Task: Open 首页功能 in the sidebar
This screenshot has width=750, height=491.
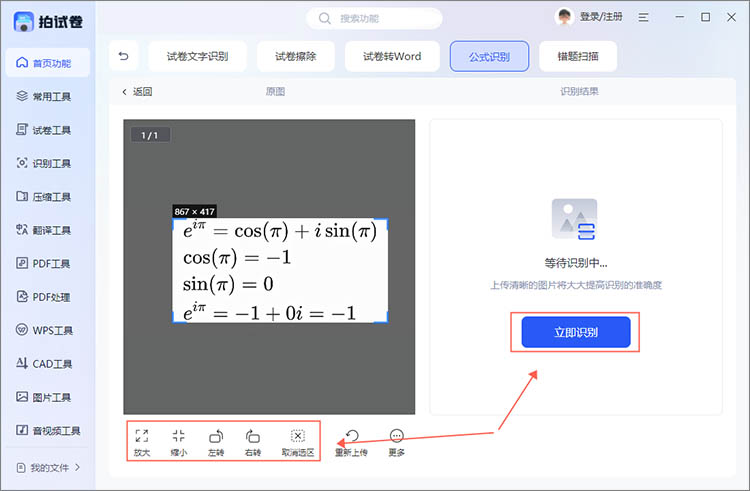Action: point(47,63)
